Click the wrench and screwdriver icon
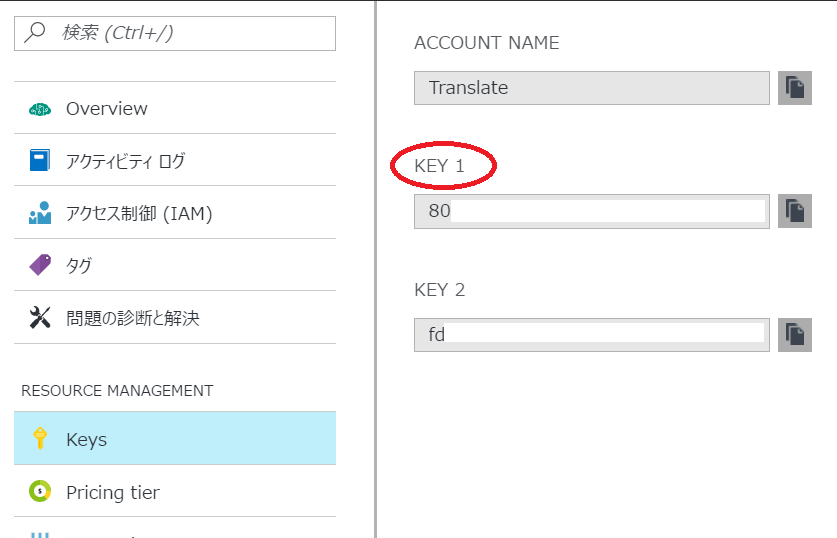The height and width of the screenshot is (538, 837). [x=40, y=318]
